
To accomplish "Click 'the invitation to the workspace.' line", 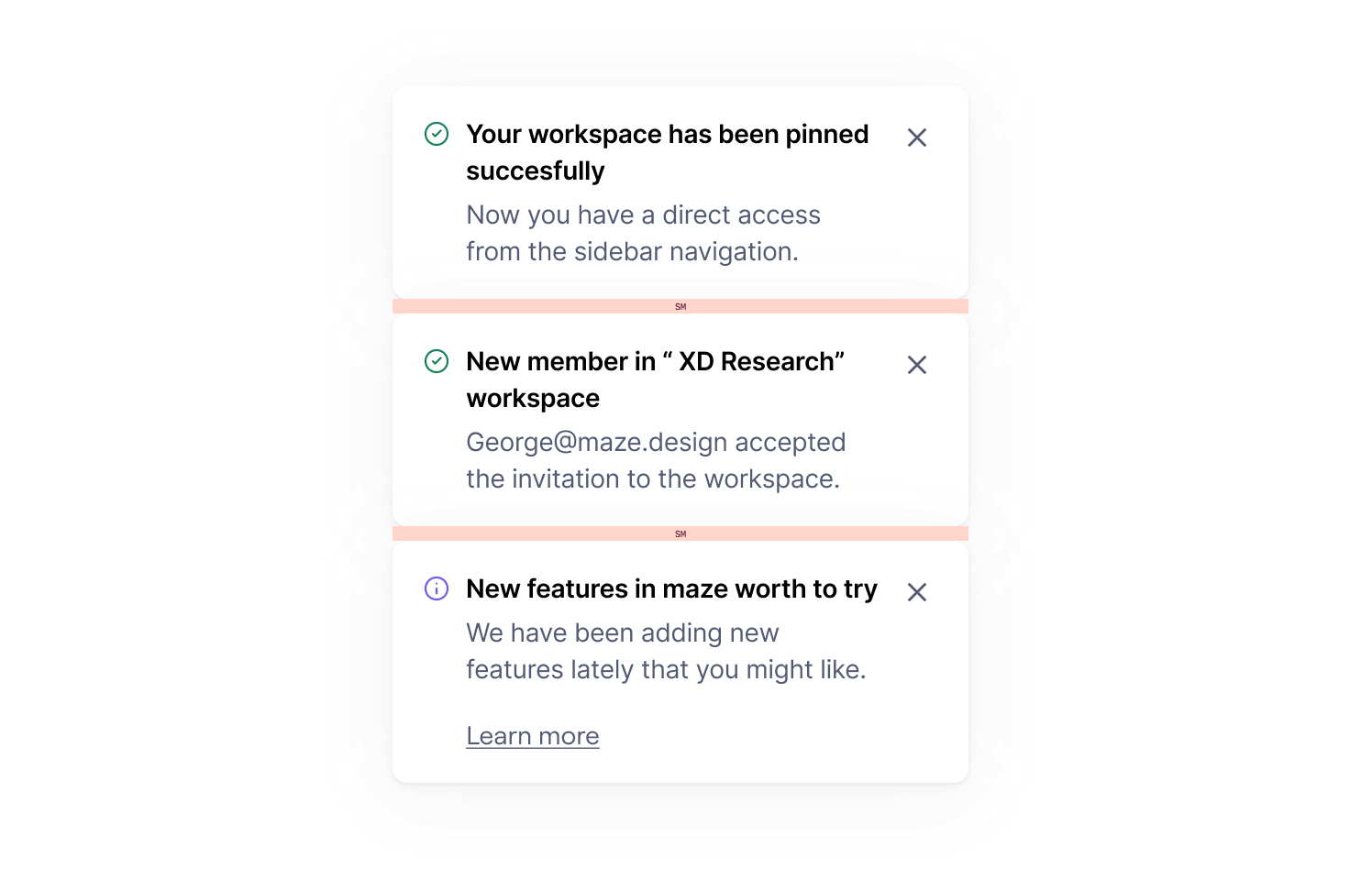I will [653, 478].
